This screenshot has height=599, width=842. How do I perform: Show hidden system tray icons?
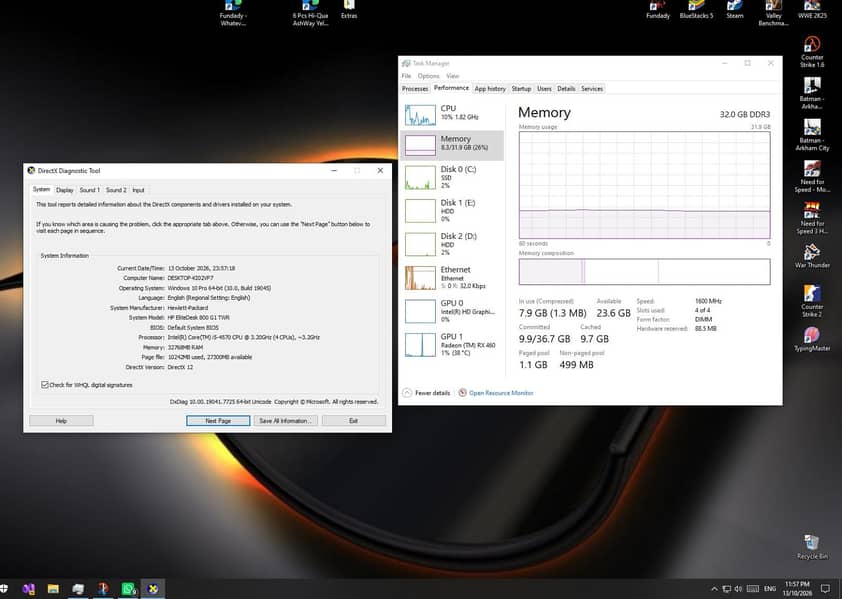pyautogui.click(x=714, y=589)
